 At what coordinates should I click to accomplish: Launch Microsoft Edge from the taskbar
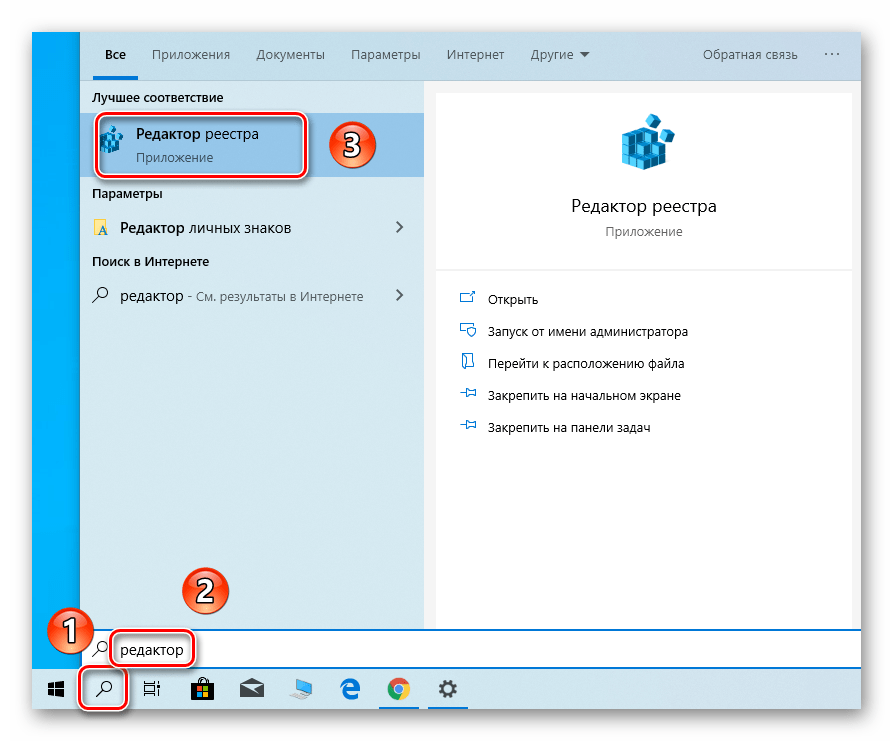click(x=350, y=688)
